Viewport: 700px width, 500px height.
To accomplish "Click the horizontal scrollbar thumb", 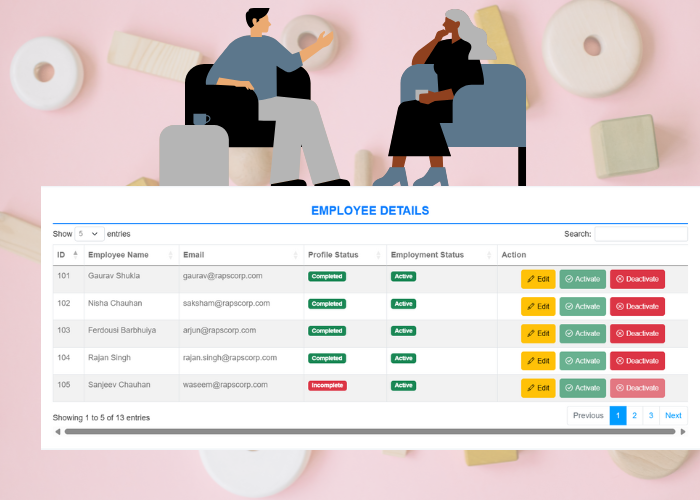I will click(x=370, y=432).
